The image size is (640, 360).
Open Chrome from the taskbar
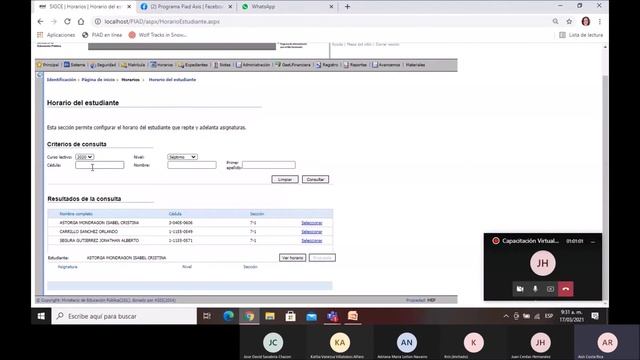click(249, 316)
